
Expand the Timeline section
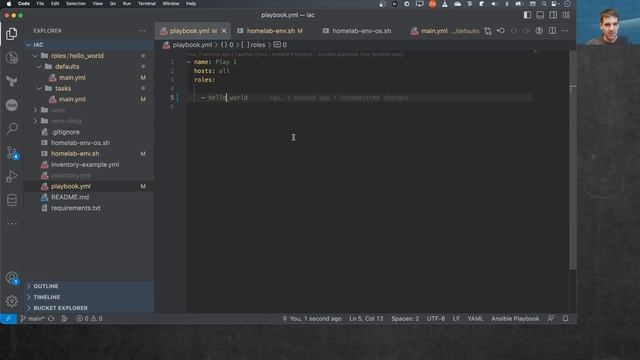[89, 297]
